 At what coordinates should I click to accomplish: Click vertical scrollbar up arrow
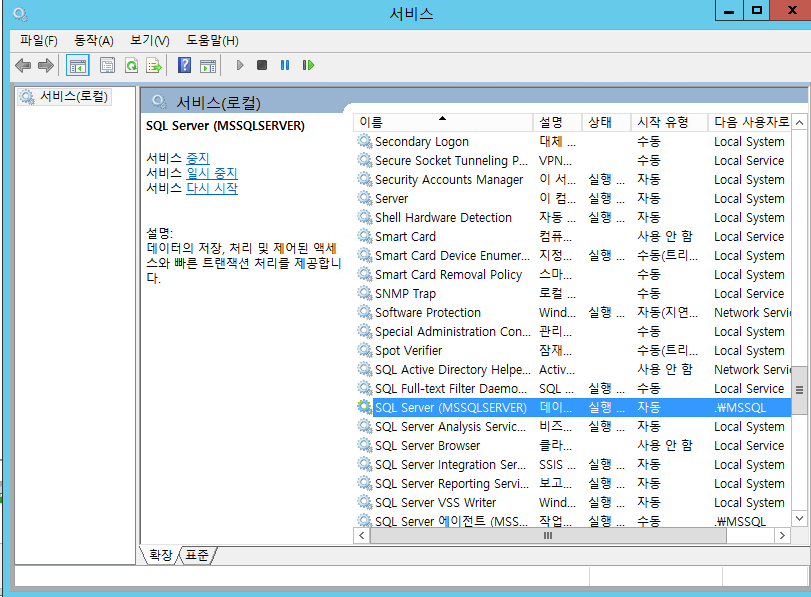(799, 123)
